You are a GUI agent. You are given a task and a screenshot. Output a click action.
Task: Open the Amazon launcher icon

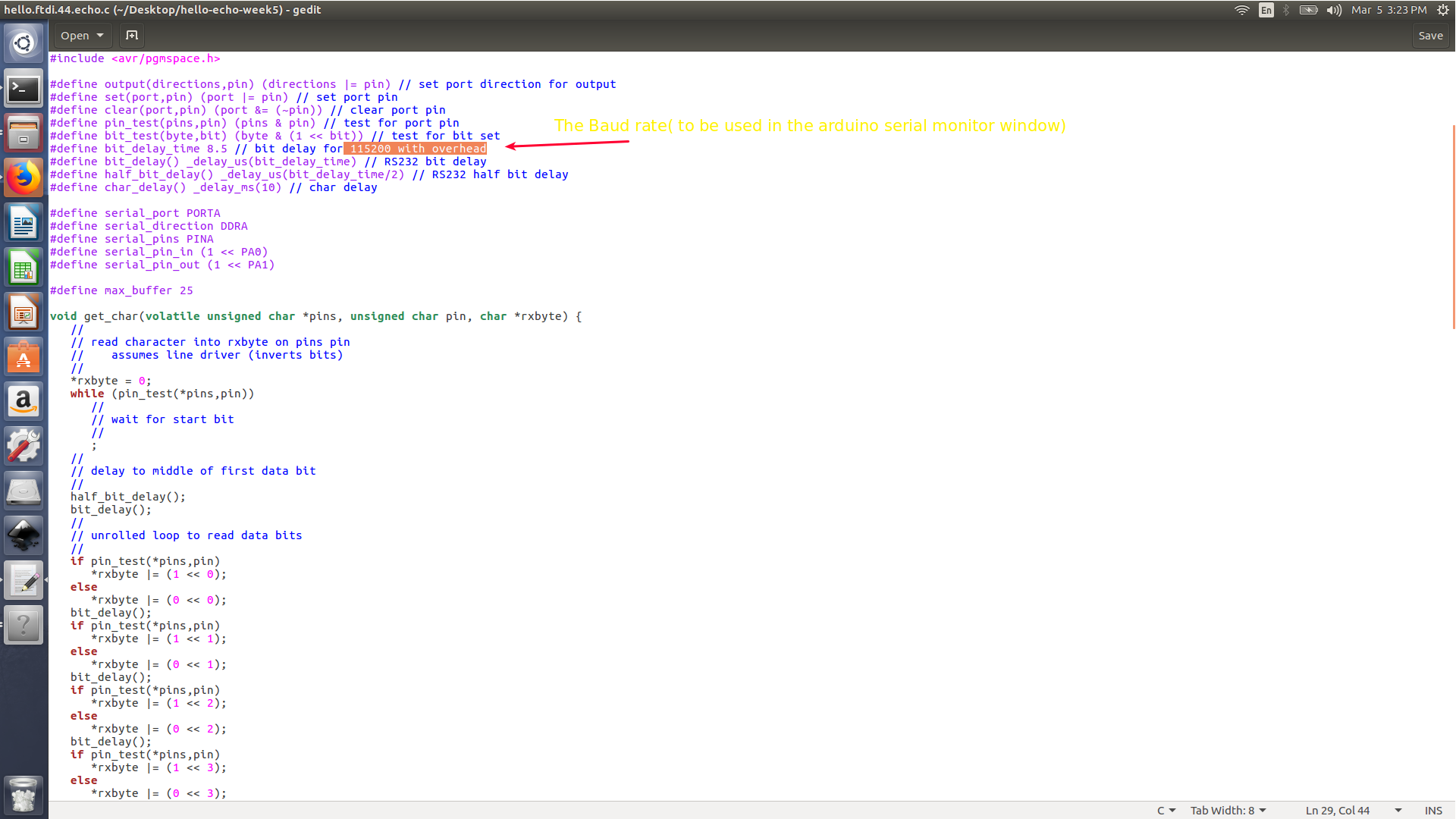click(24, 401)
